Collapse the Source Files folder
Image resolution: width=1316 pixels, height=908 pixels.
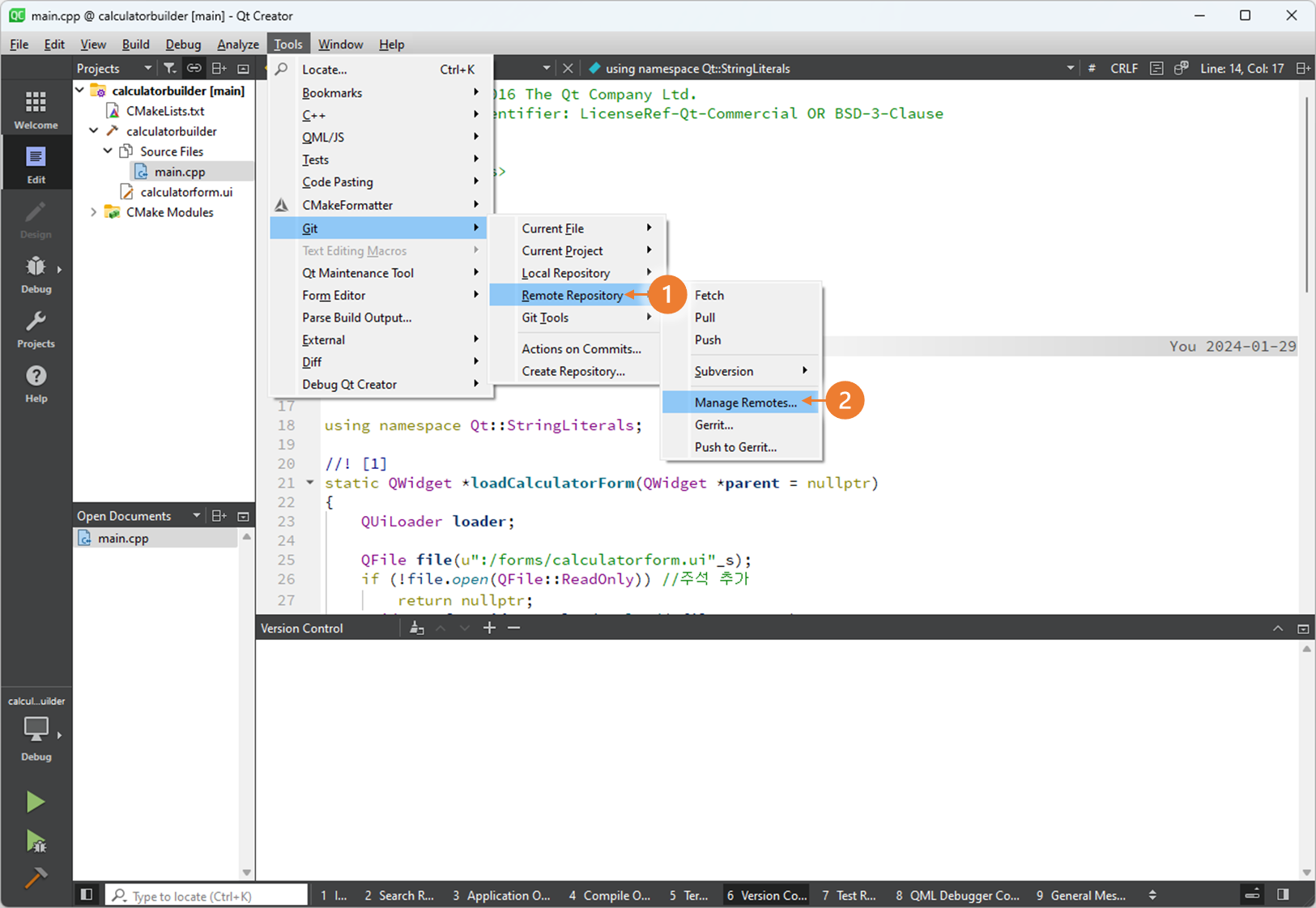(x=108, y=151)
